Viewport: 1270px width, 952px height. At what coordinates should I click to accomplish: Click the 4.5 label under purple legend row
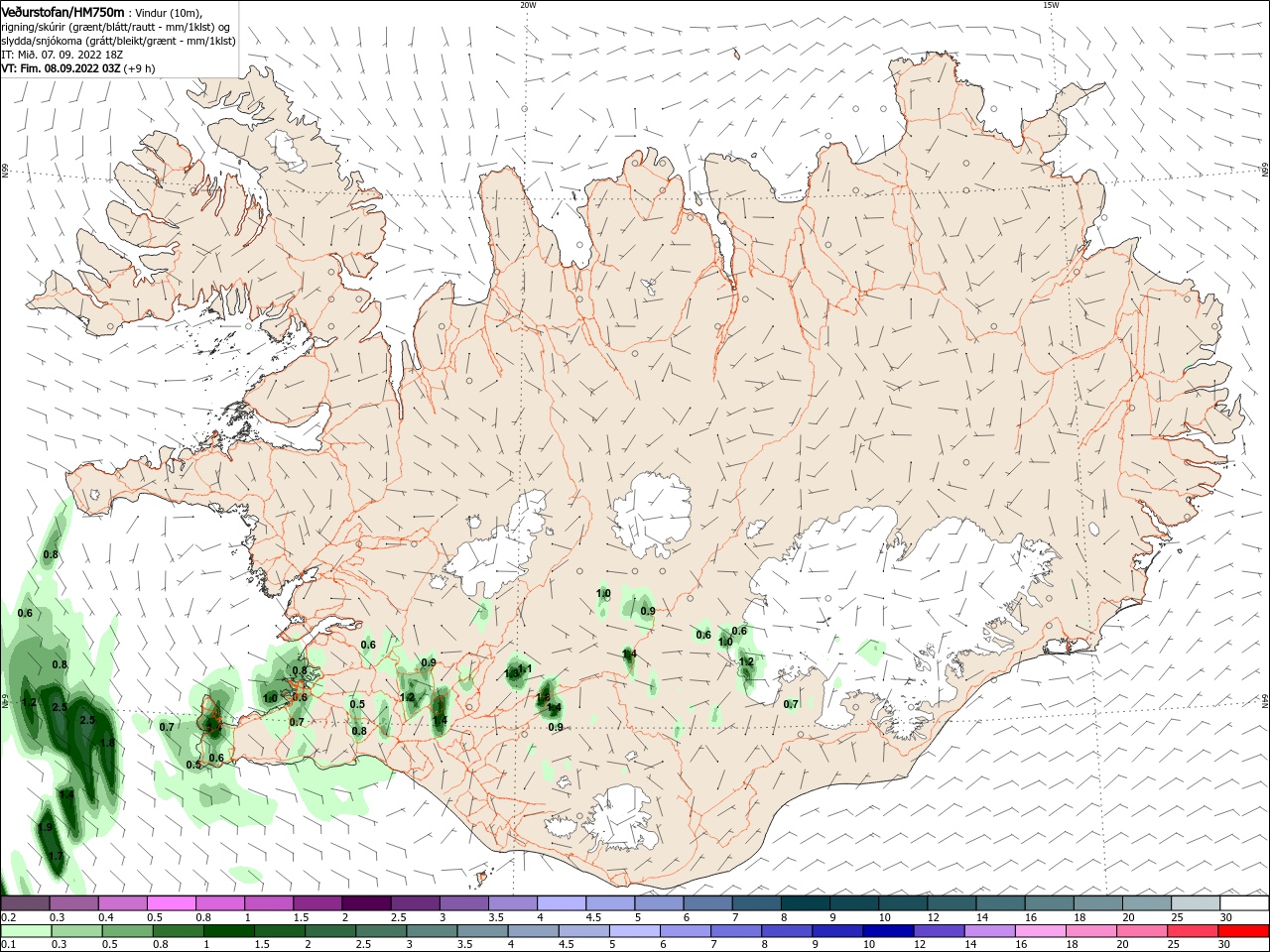point(593,917)
